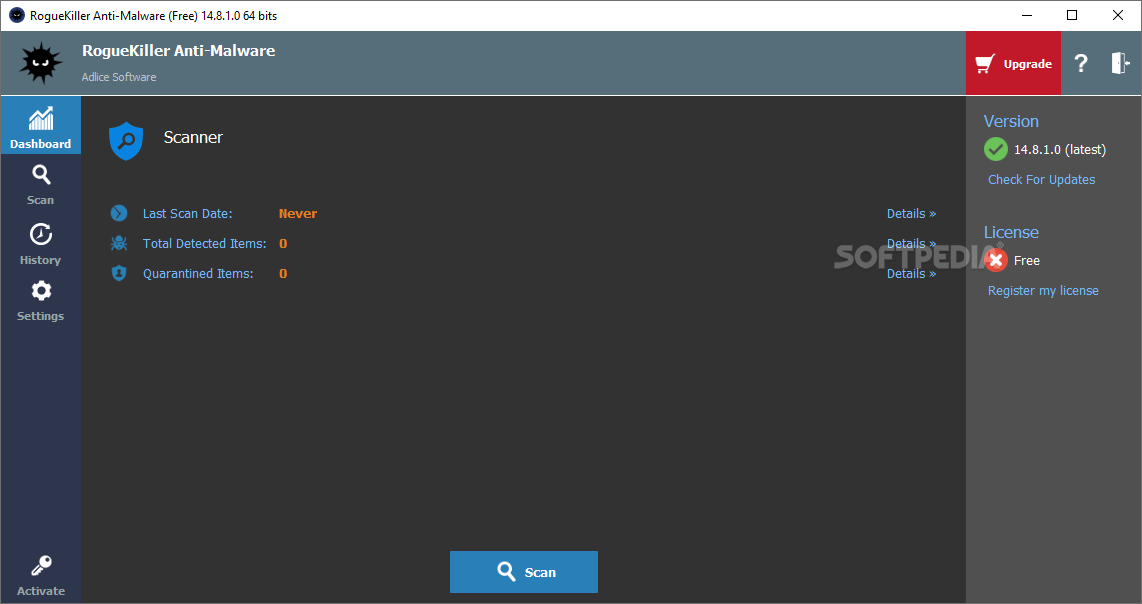Click the Version heading
1142x604 pixels.
tap(1011, 121)
